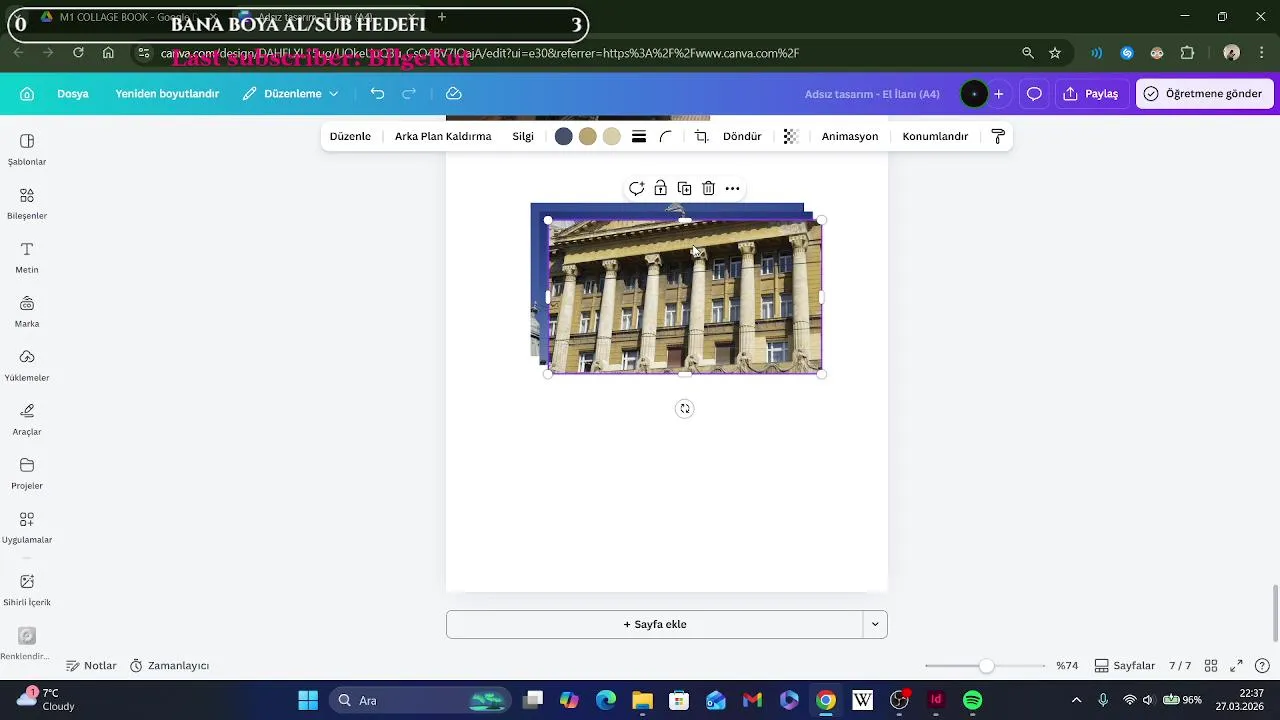The image size is (1280, 720).
Task: Pick the light beige color swatch
Action: 612,137
